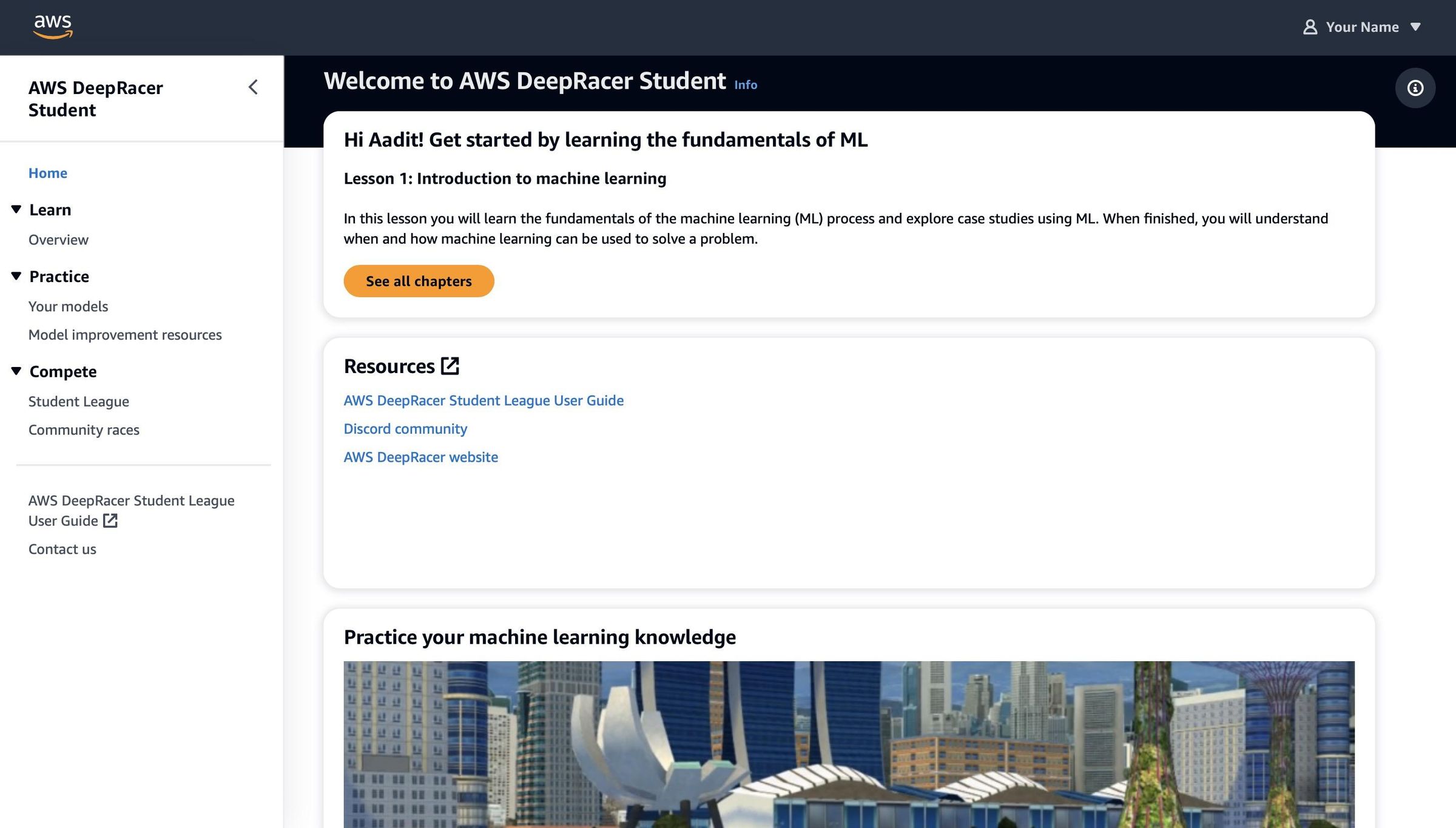Open Community races under Compete

point(84,429)
